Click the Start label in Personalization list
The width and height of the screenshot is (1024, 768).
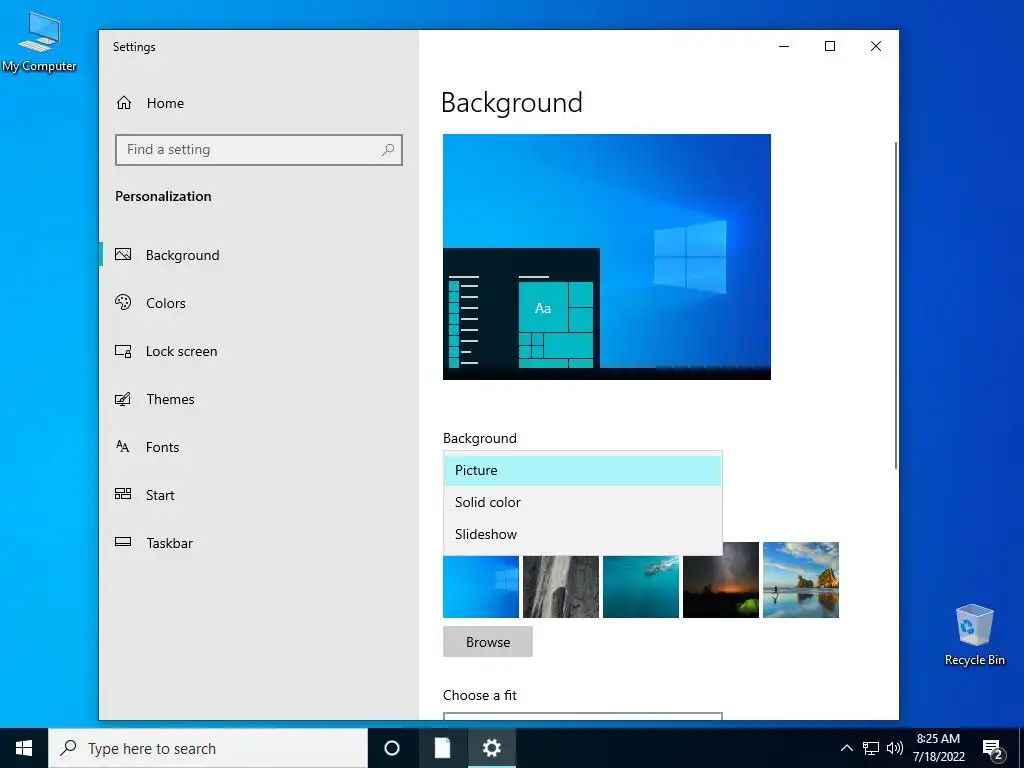click(x=160, y=495)
